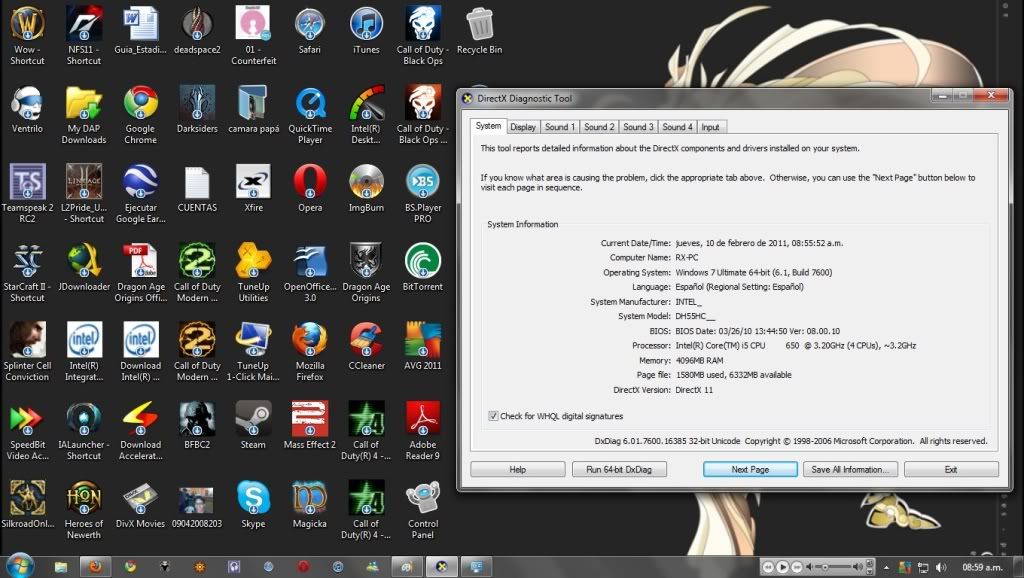The height and width of the screenshot is (578, 1024).
Task: Go to Next Page in DxDiag
Action: (750, 470)
